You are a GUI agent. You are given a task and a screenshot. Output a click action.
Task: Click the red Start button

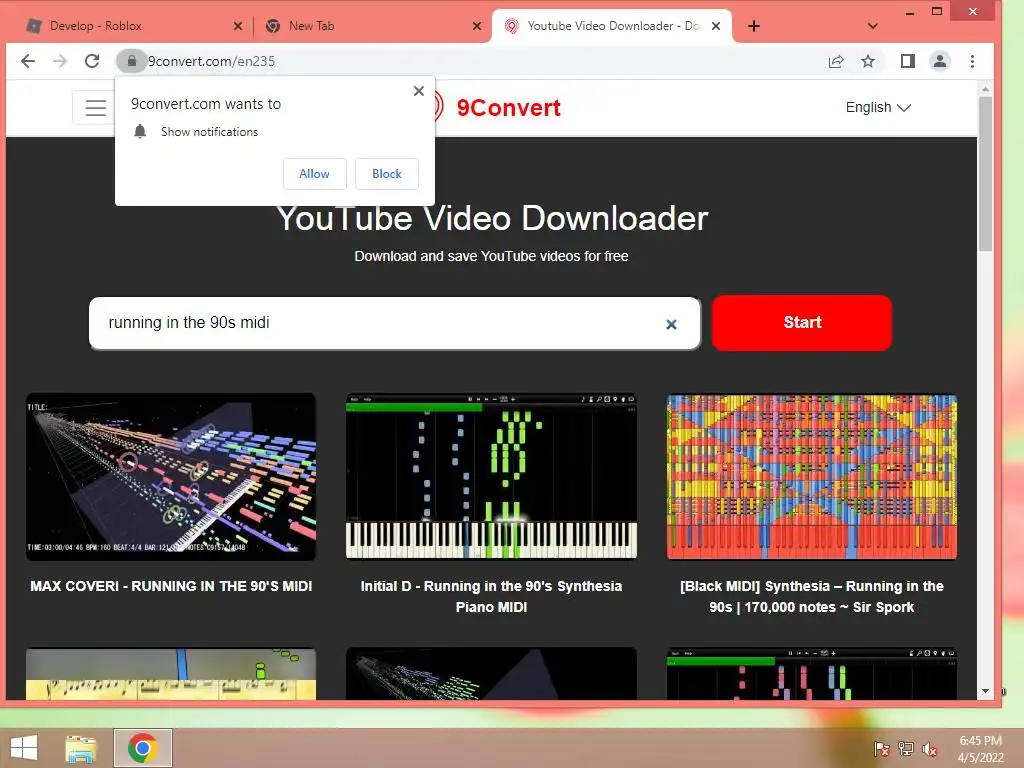coord(802,323)
